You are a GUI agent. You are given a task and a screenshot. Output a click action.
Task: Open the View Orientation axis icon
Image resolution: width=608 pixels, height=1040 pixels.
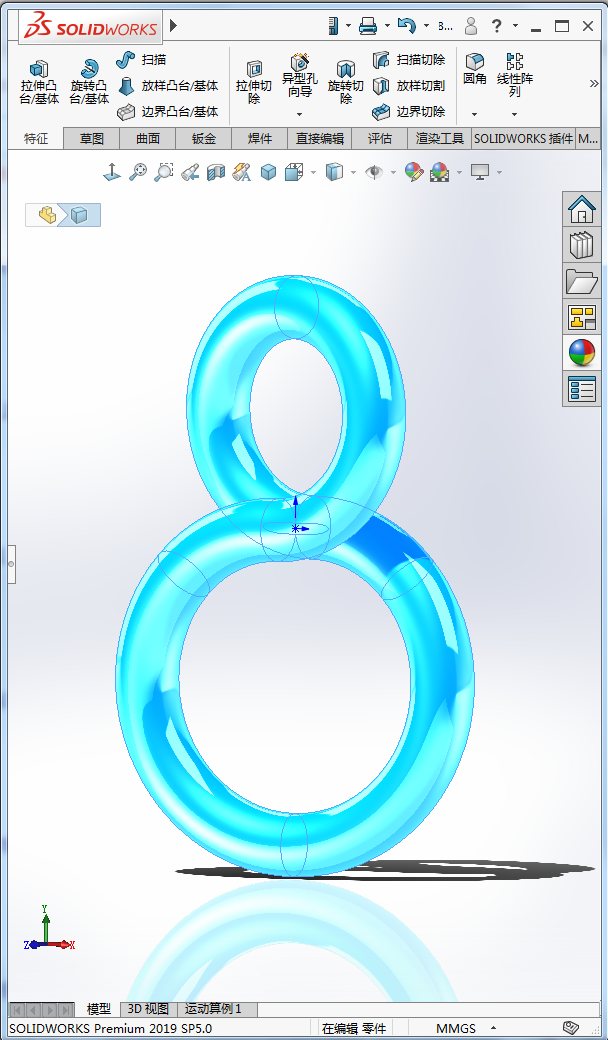112,172
